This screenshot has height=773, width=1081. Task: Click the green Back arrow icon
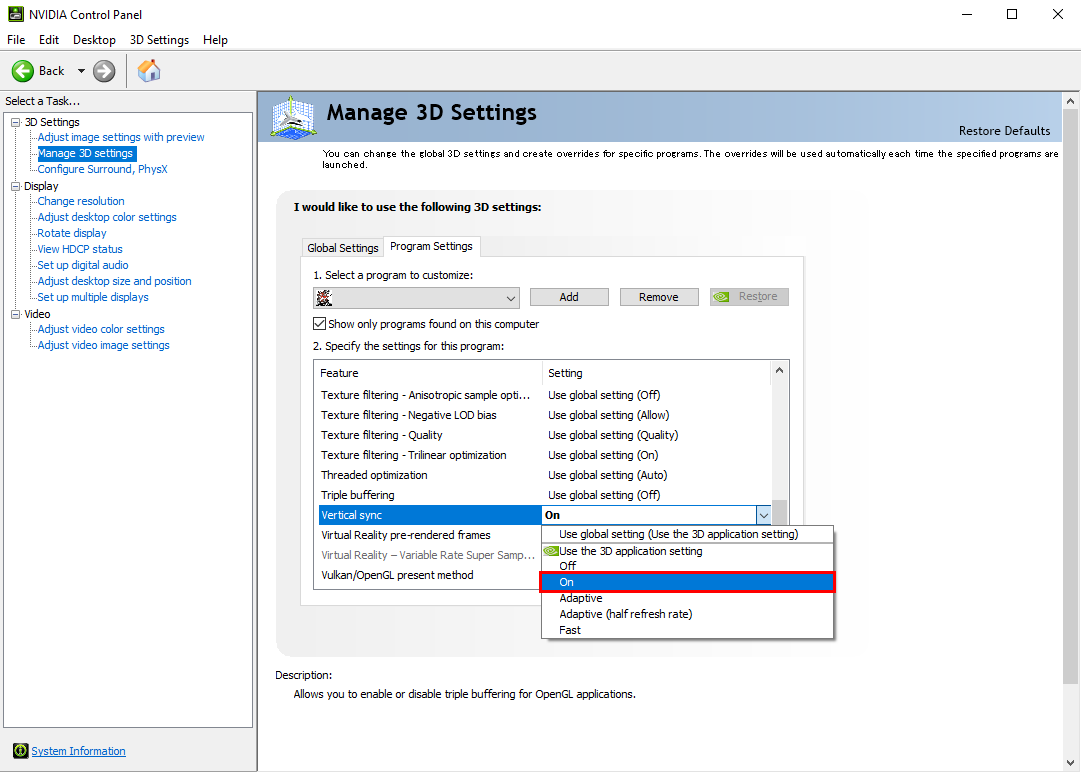point(23,70)
